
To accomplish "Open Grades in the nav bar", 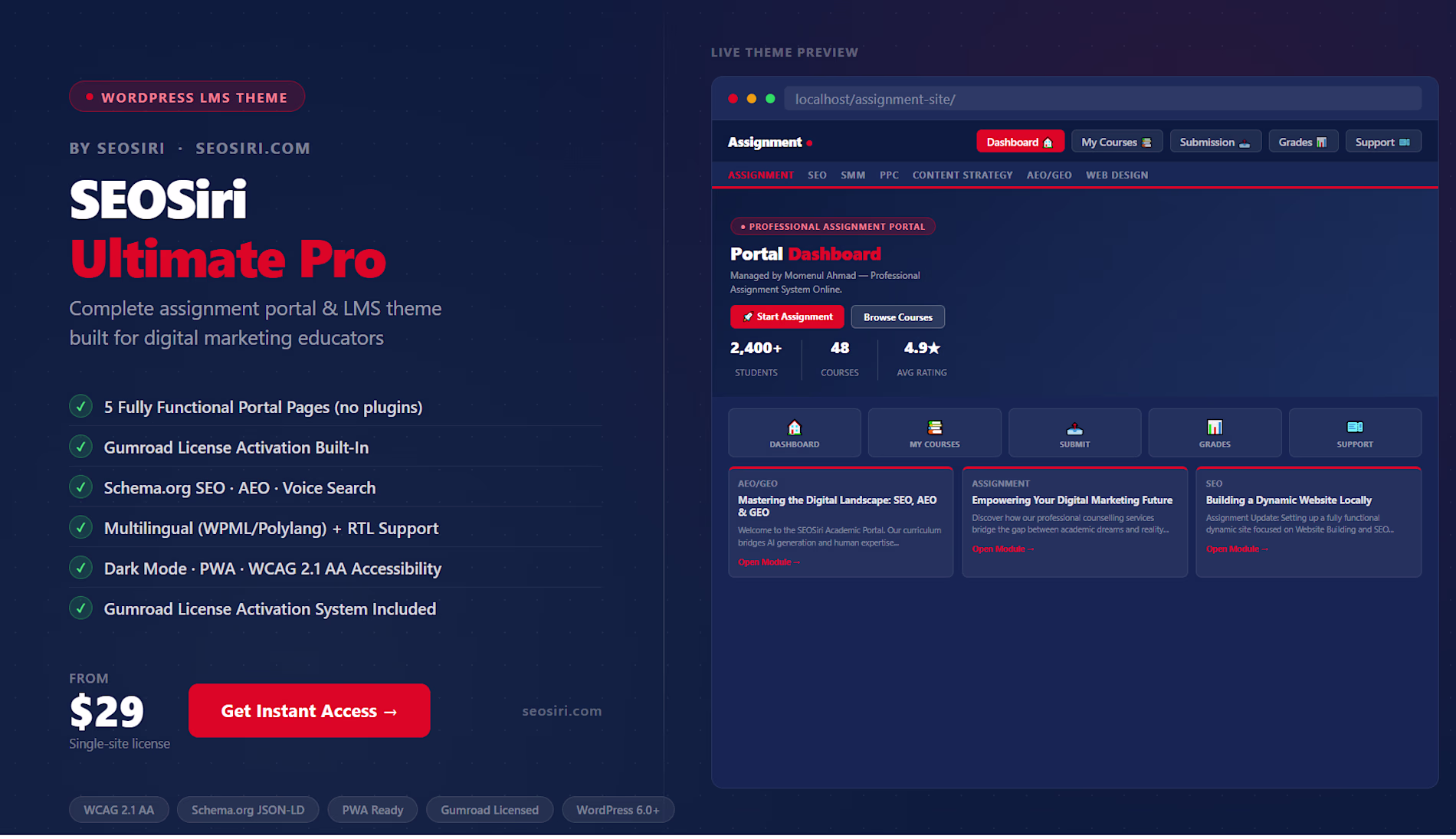I will (1303, 142).
